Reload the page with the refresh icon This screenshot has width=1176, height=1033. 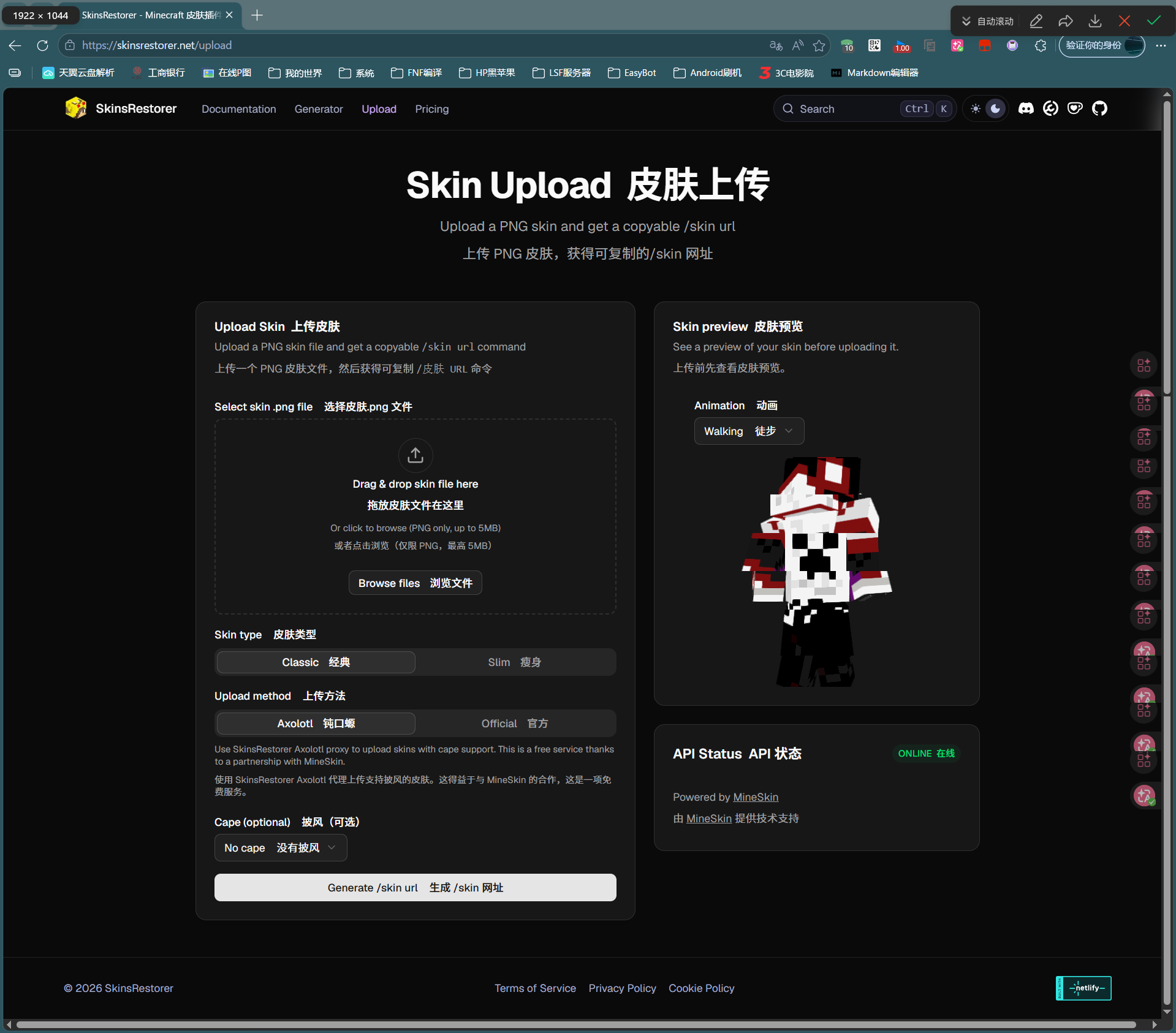(42, 45)
